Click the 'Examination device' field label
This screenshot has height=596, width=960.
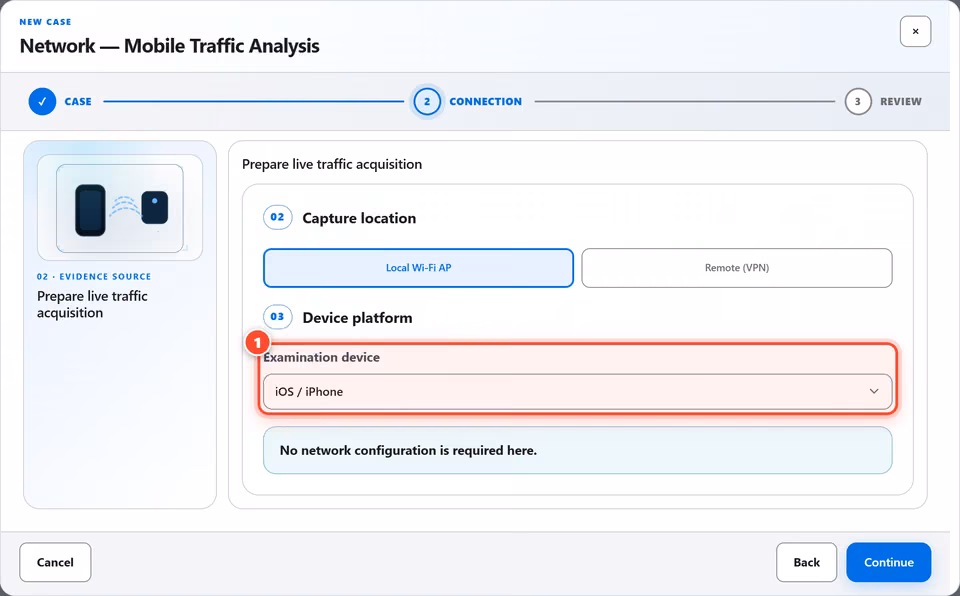(x=321, y=357)
